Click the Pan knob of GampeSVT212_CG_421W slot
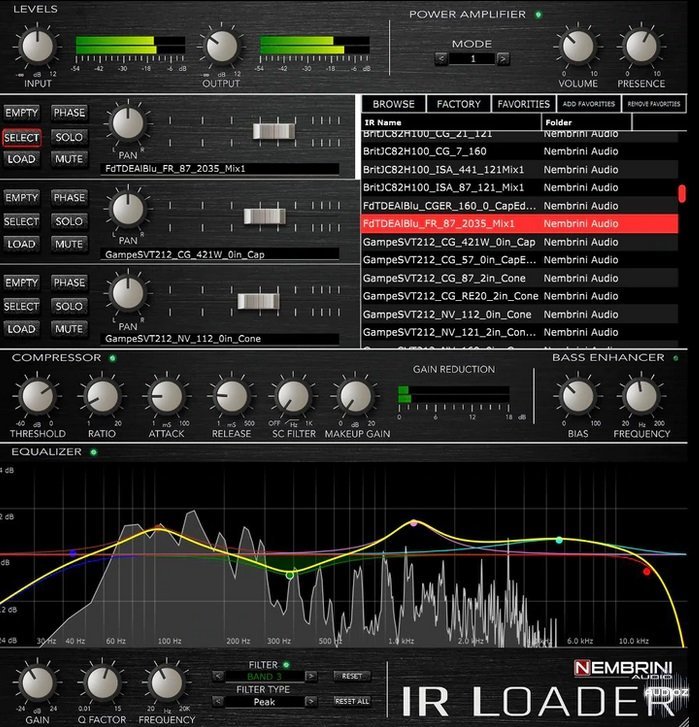The height and width of the screenshot is (727, 699). click(x=128, y=210)
